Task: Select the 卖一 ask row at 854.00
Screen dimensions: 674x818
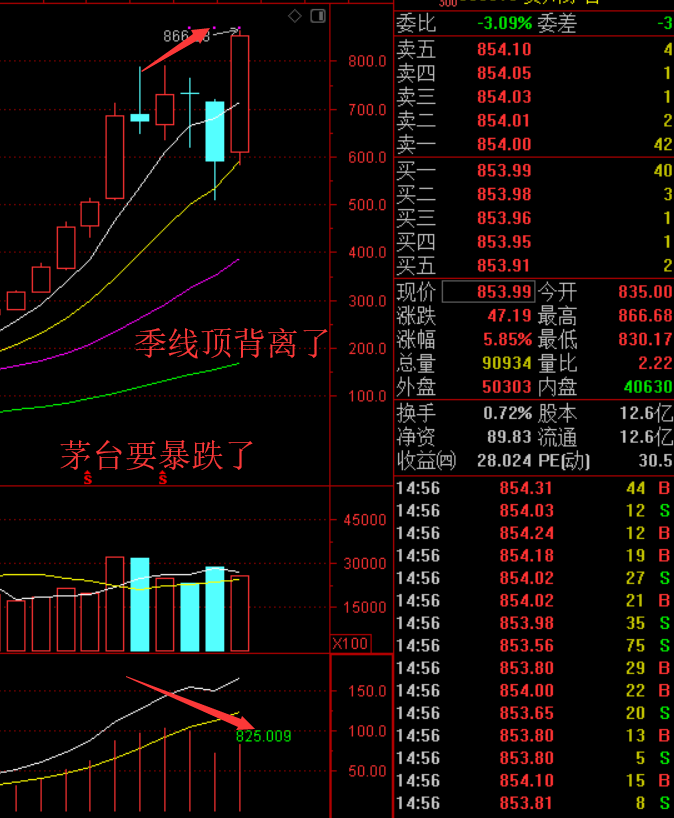Action: point(534,145)
